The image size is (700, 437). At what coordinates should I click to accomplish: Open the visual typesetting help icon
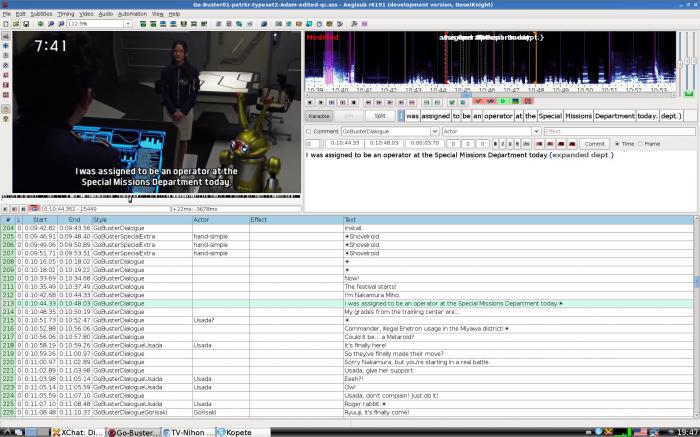click(x=6, y=119)
